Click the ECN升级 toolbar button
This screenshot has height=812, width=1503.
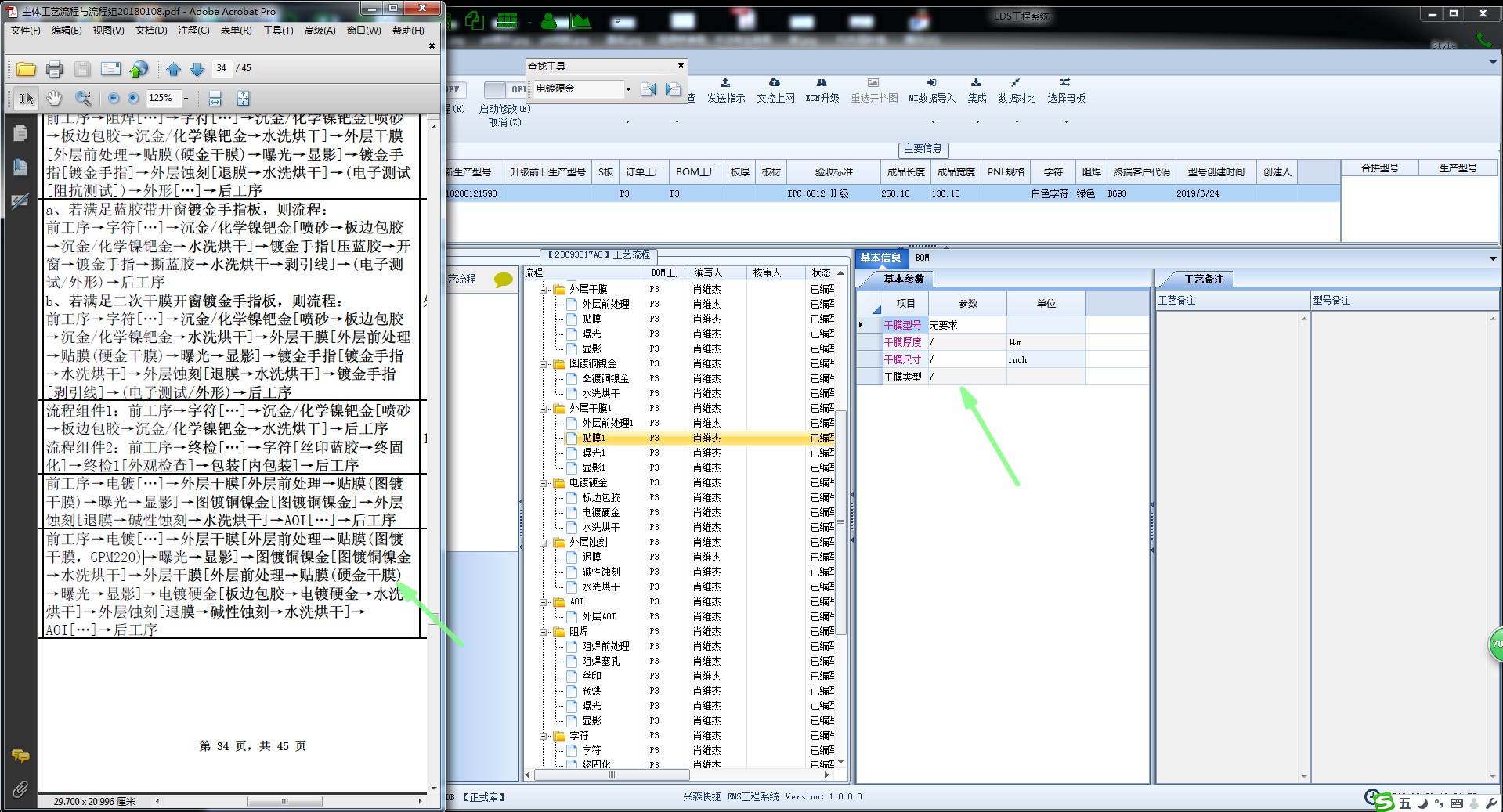tap(822, 91)
